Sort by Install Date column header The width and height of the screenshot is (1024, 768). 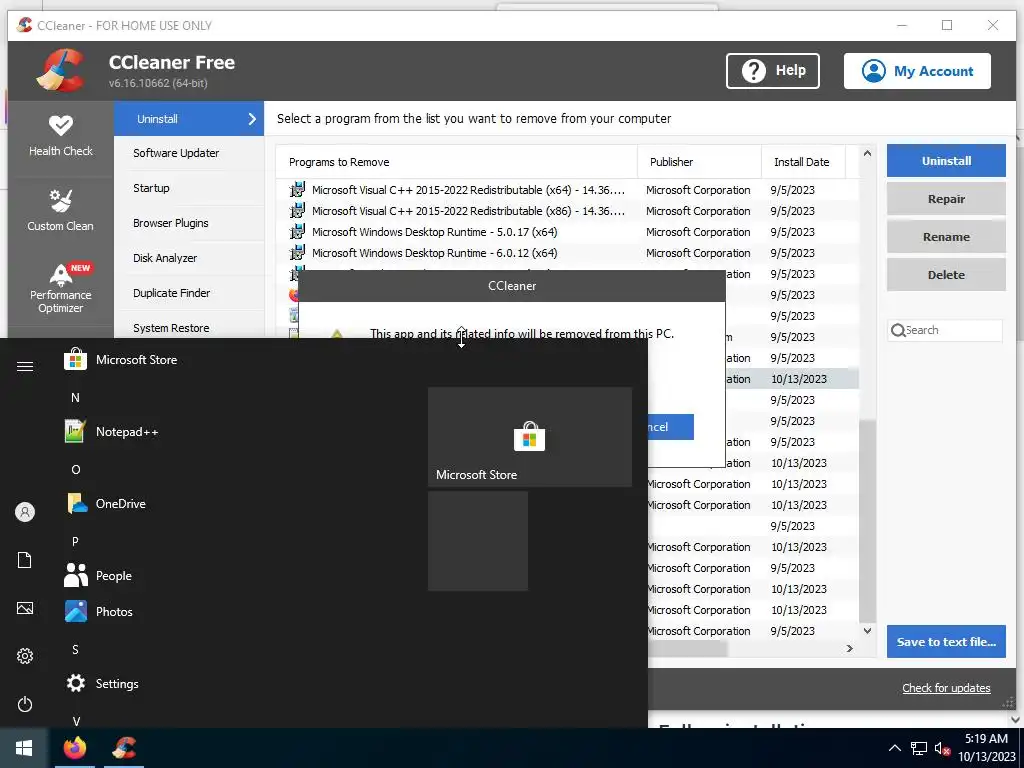[803, 162]
